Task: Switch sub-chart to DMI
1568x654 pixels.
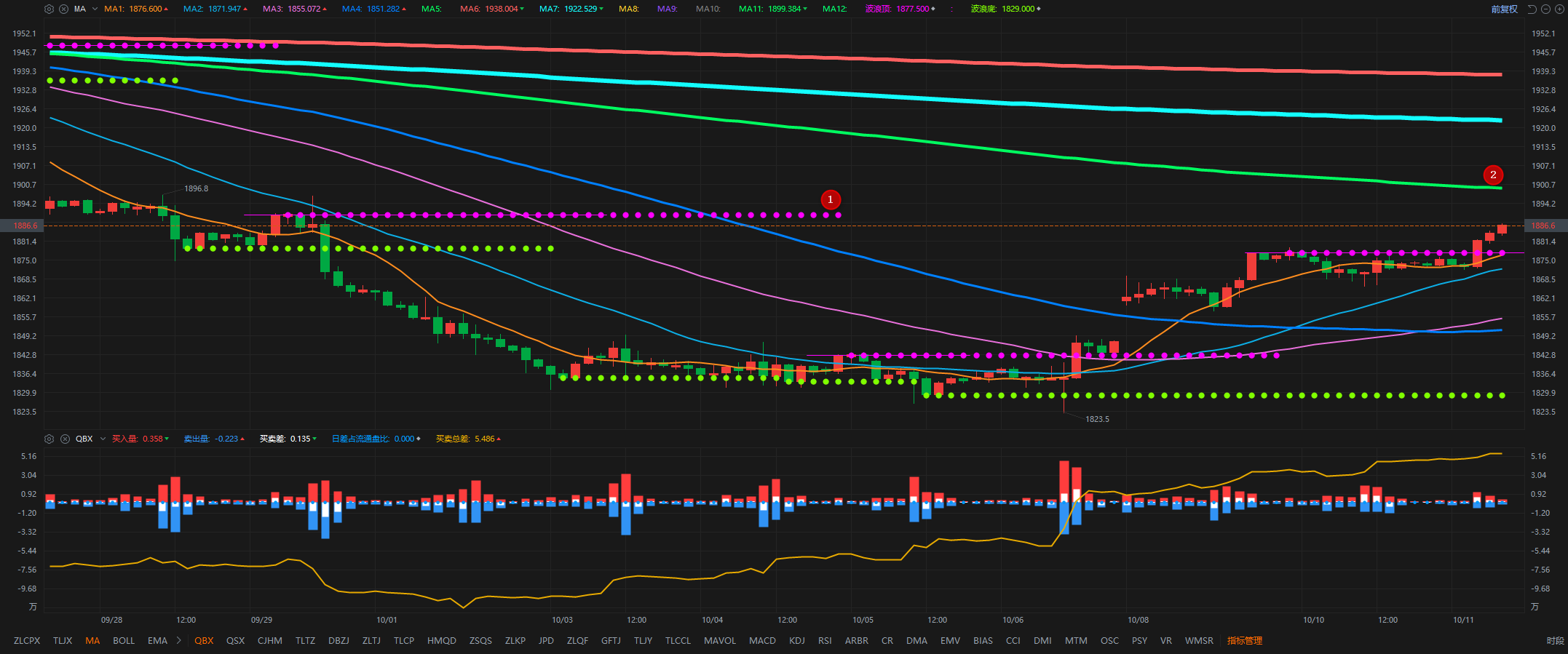Action: click(x=1042, y=640)
